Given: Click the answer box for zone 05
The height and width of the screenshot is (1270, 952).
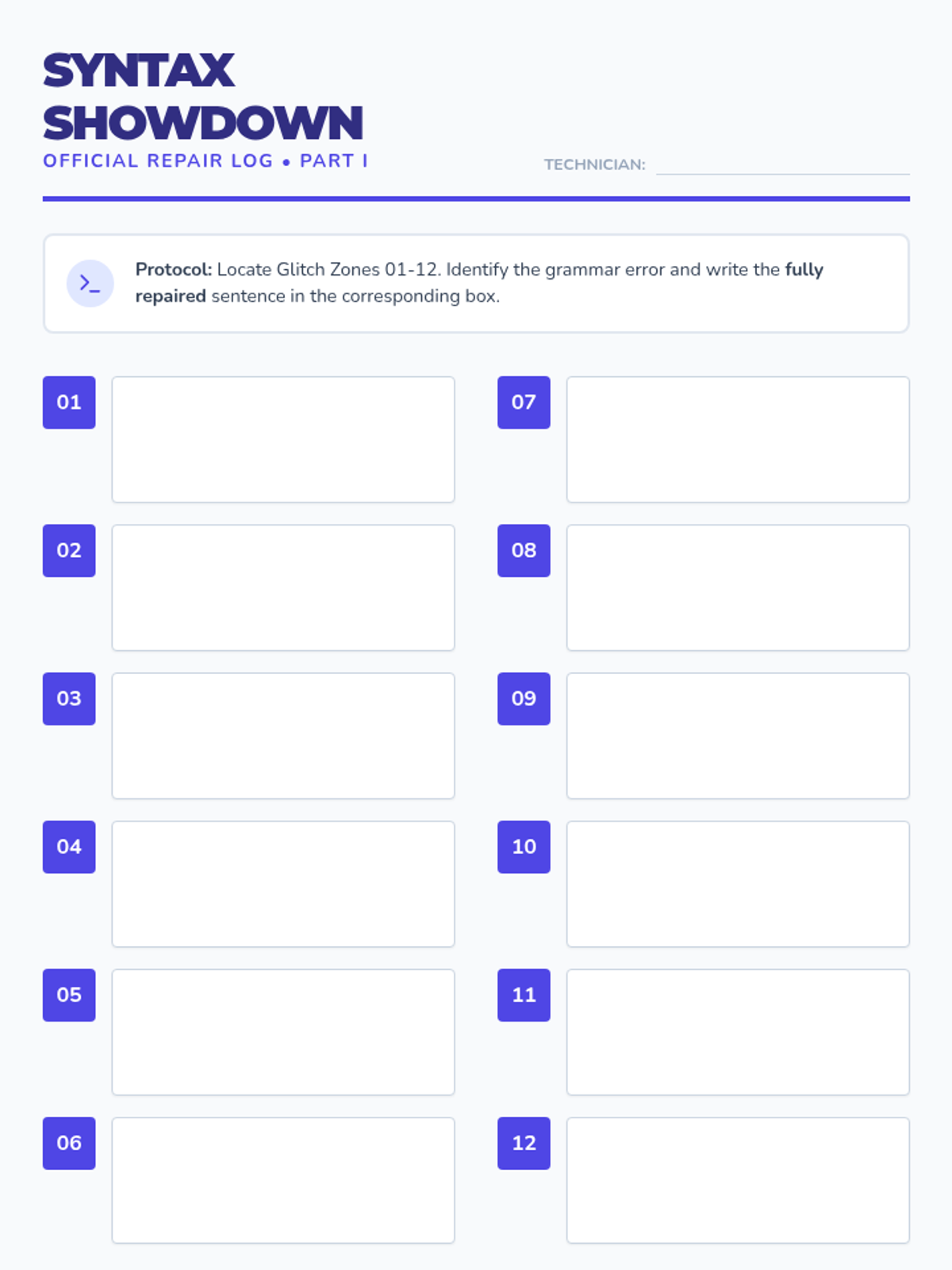Looking at the screenshot, I should 283,1032.
